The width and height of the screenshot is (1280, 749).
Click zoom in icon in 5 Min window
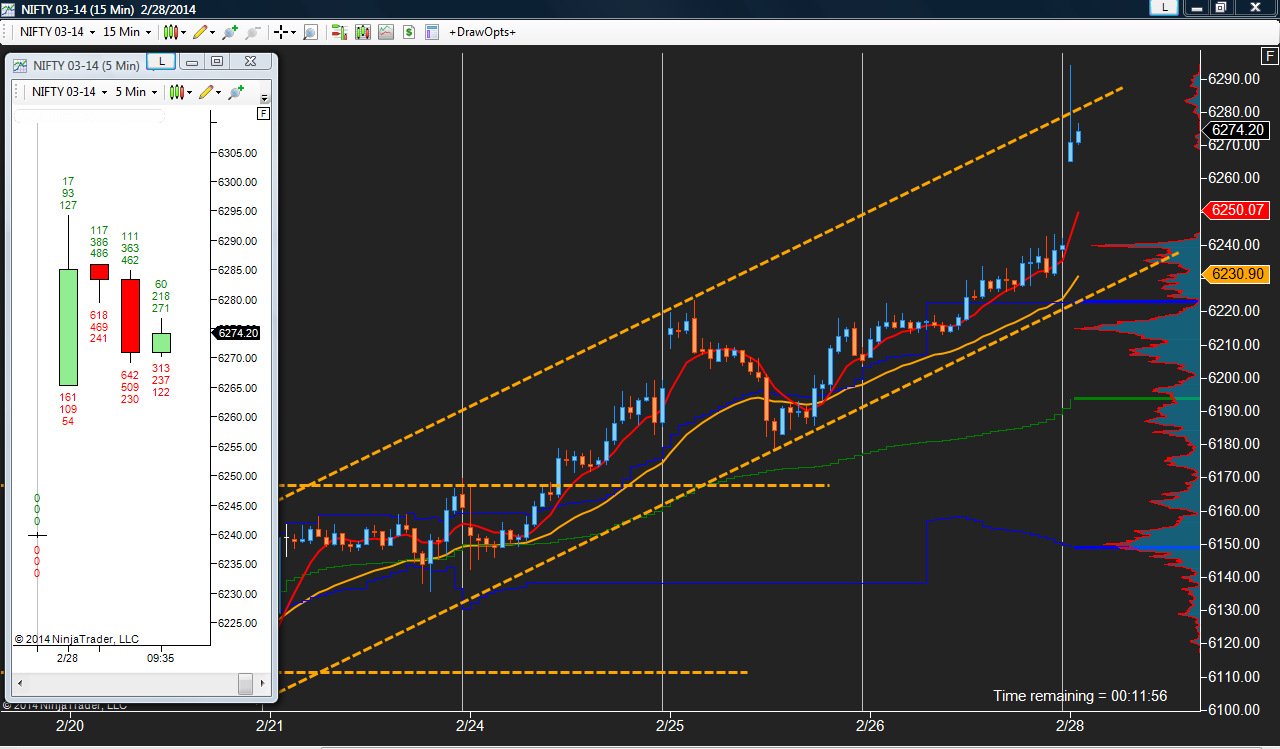point(236,92)
